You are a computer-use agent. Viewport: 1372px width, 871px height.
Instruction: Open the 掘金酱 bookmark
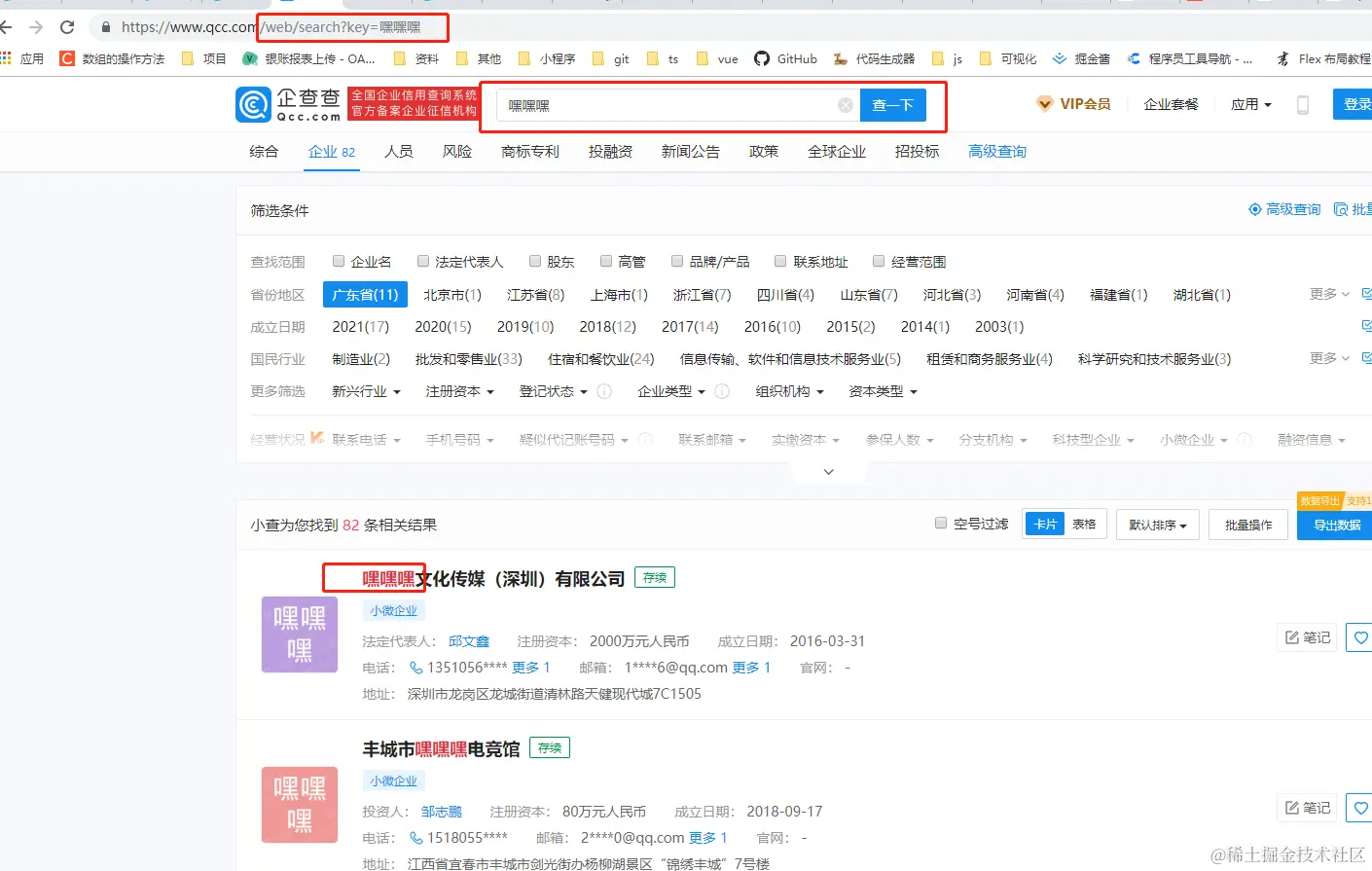tap(1081, 59)
